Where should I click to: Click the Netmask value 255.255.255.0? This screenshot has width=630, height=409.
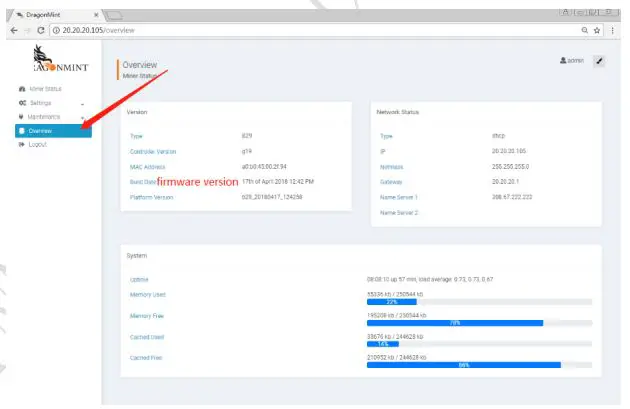pos(510,166)
